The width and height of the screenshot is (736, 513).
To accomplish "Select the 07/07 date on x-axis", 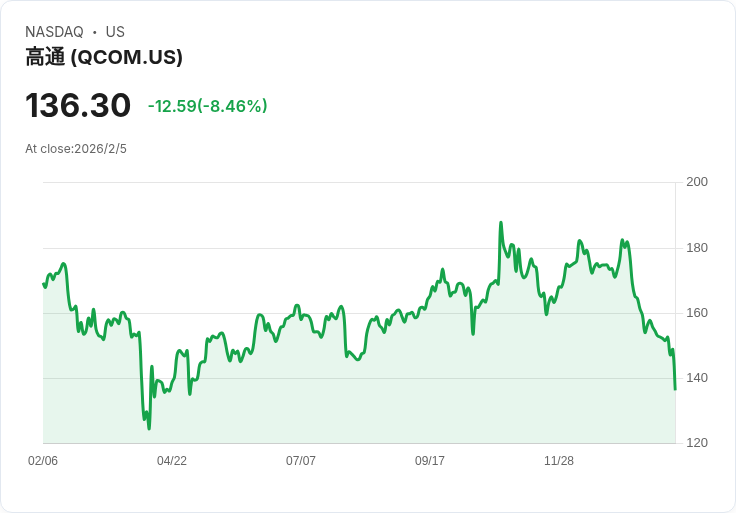I will (301, 461).
